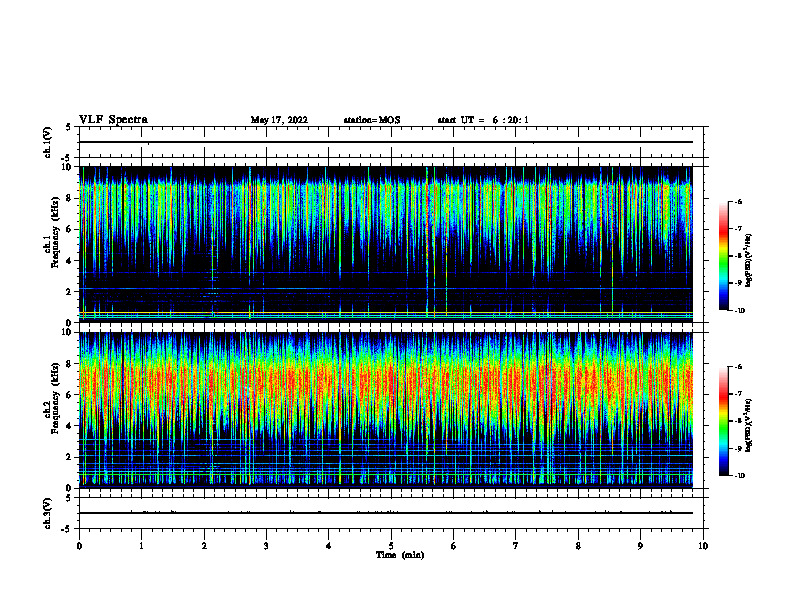Click the time axis tick label '5'
The height and width of the screenshot is (612, 792).
[391, 546]
